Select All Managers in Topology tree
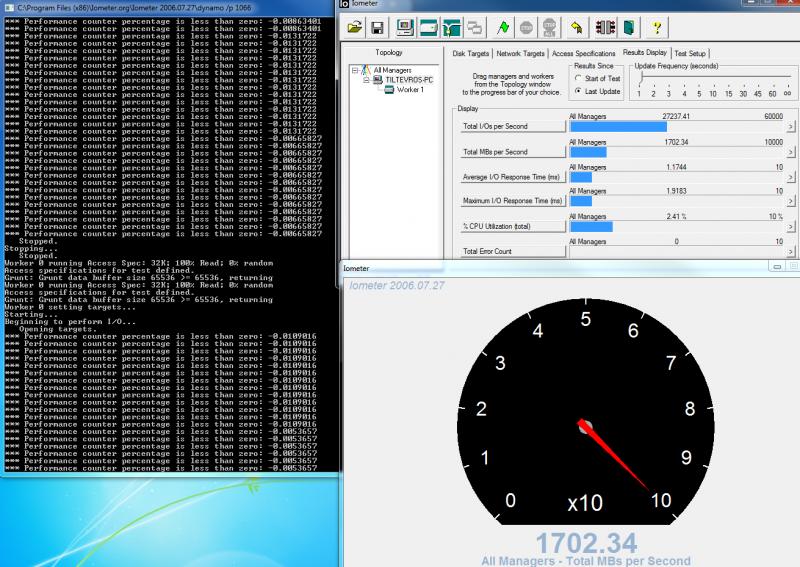This screenshot has height=567, width=800. click(x=392, y=70)
